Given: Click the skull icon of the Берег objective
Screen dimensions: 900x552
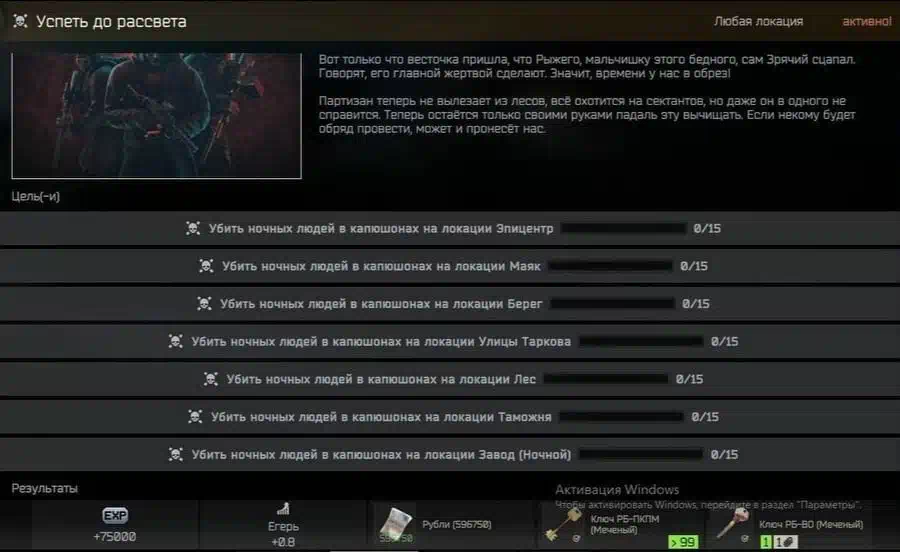Looking at the screenshot, I should 204,304.
